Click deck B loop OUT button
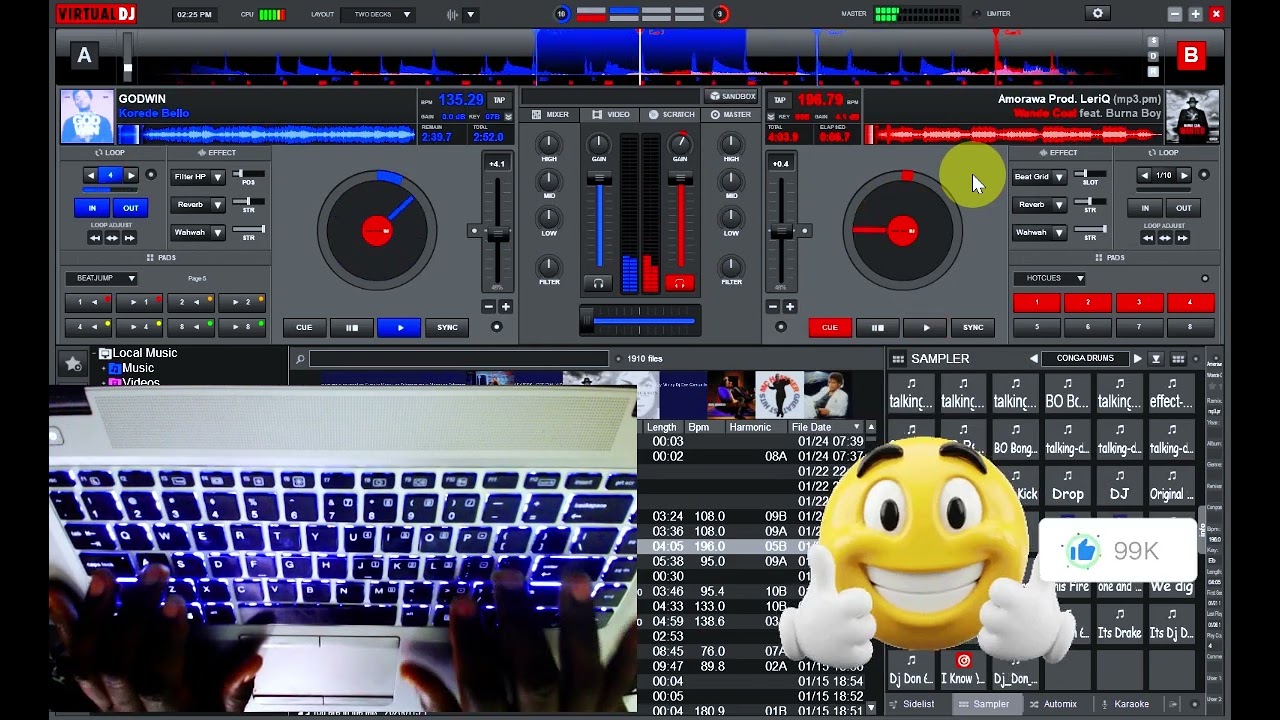The image size is (1280, 720). click(x=1183, y=208)
